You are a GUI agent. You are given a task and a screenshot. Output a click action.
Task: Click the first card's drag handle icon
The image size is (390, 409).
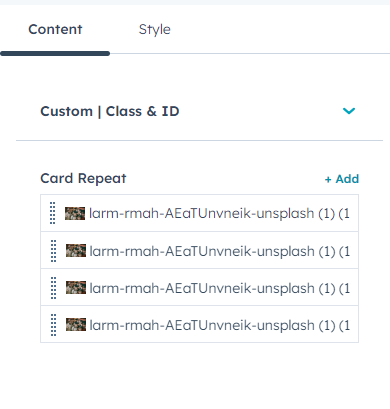click(x=52, y=213)
